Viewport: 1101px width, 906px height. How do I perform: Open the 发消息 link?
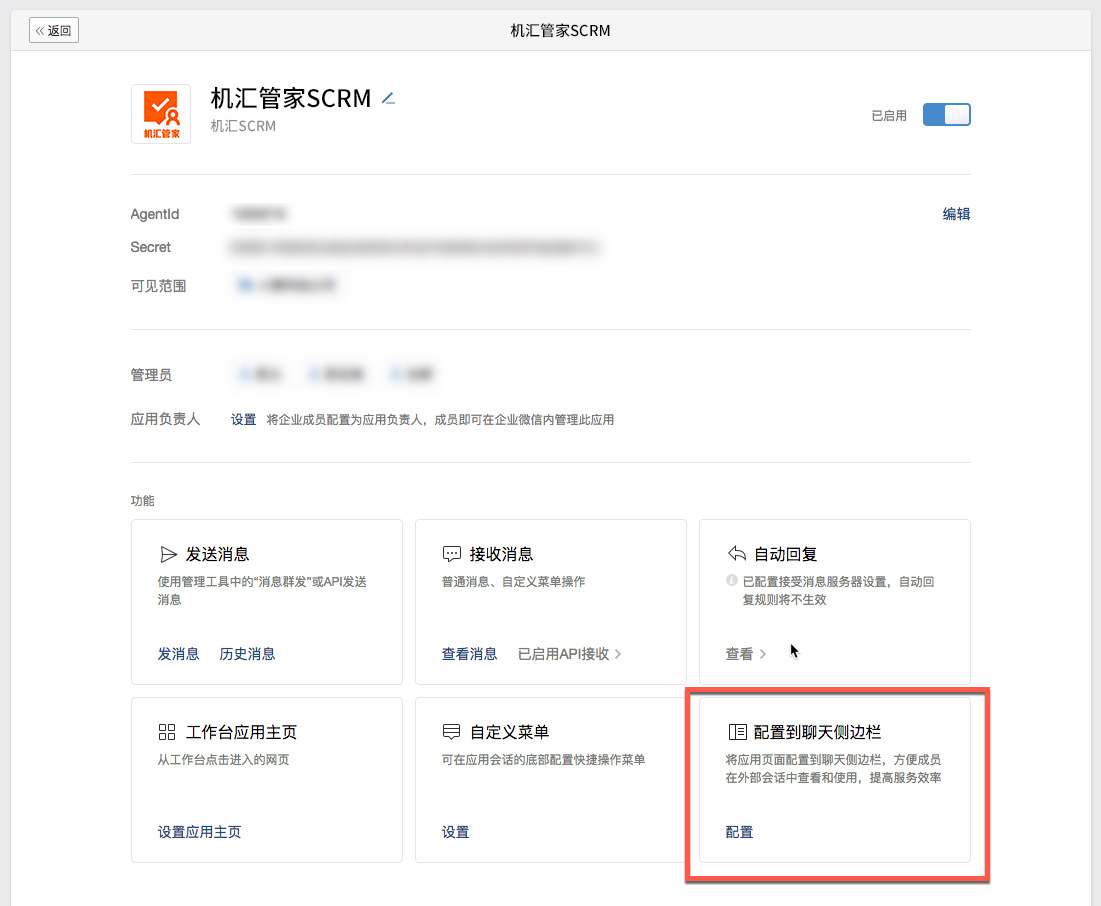tap(178, 654)
